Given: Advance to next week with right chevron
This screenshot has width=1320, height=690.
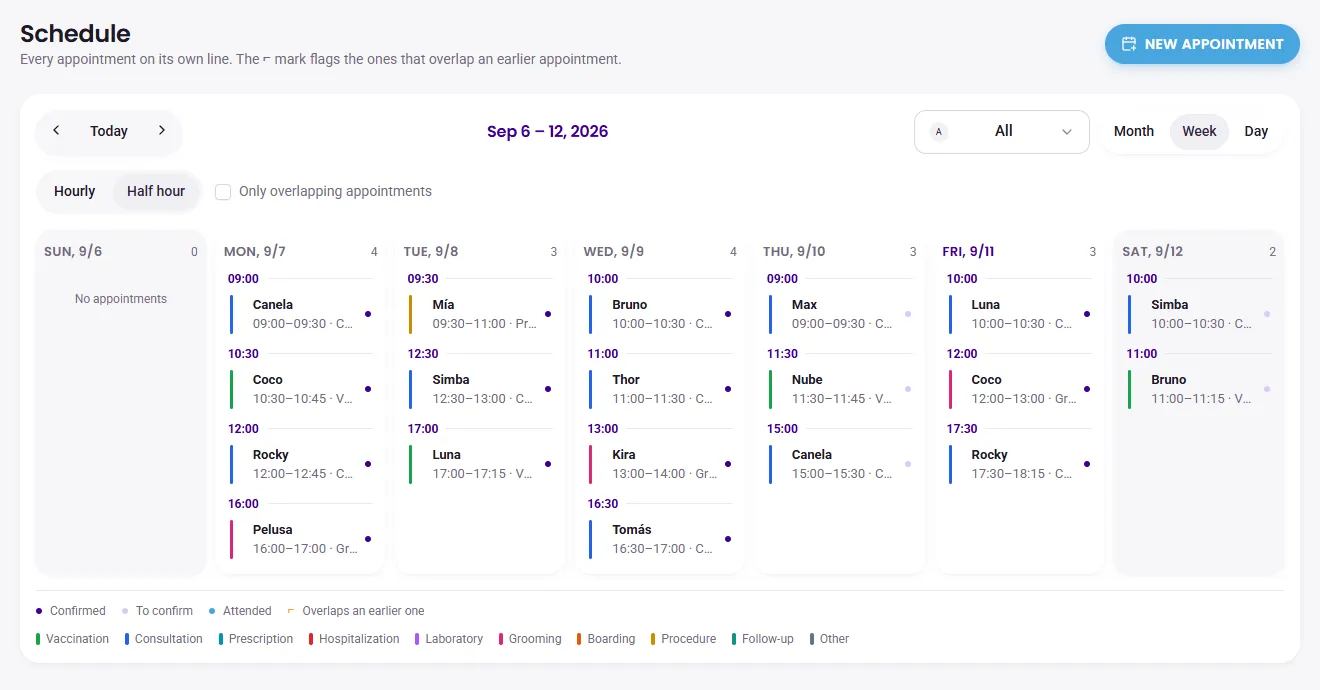Looking at the screenshot, I should tap(162, 131).
